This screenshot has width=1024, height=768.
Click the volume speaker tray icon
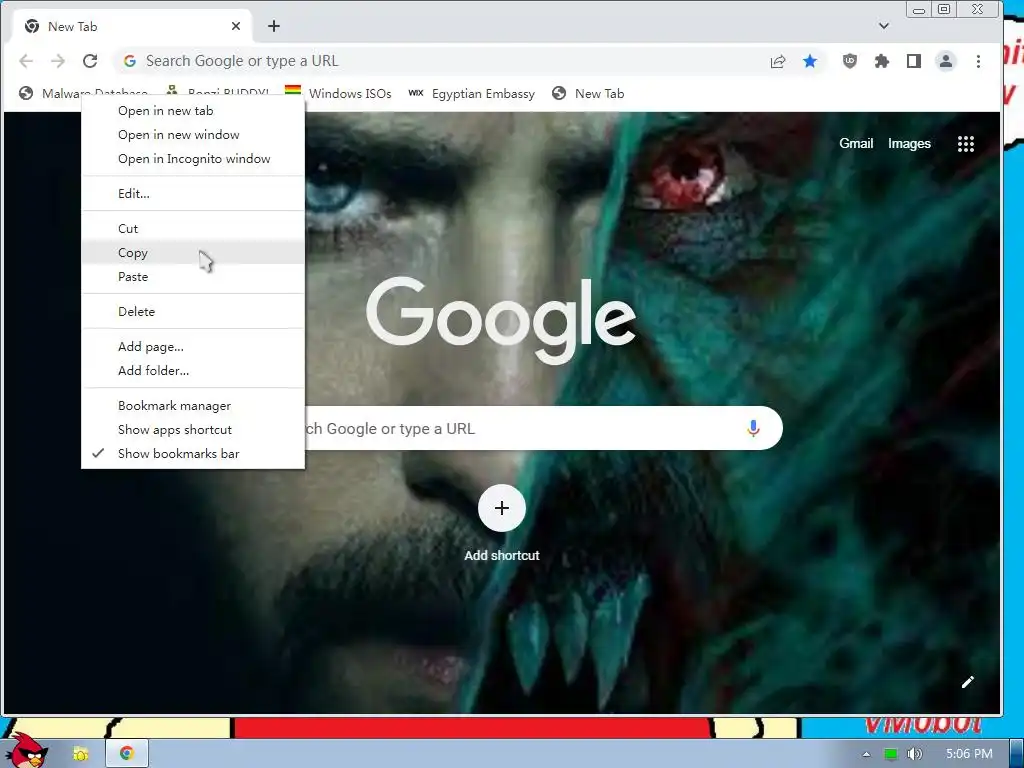(914, 754)
